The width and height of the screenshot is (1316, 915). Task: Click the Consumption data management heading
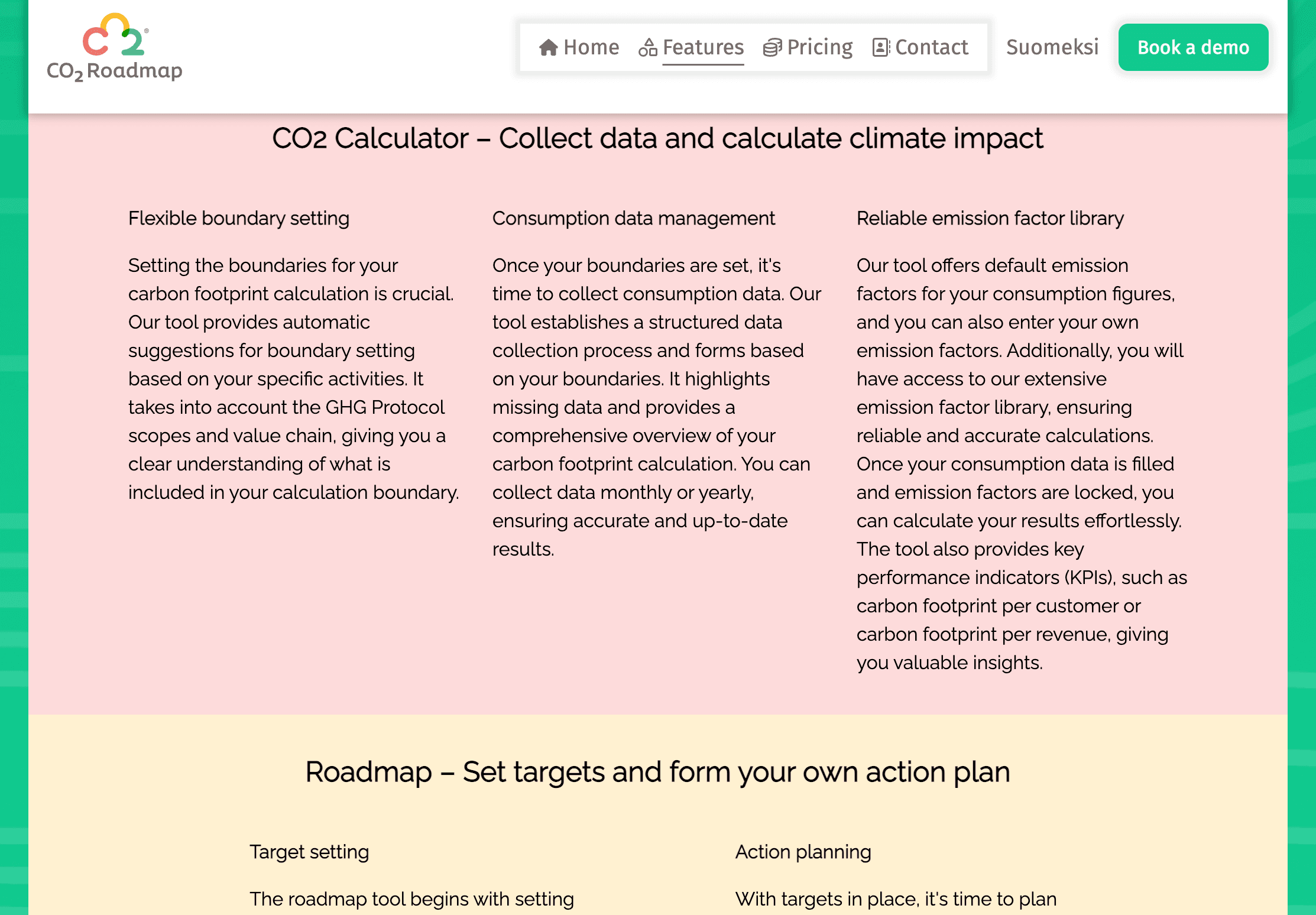tap(634, 218)
